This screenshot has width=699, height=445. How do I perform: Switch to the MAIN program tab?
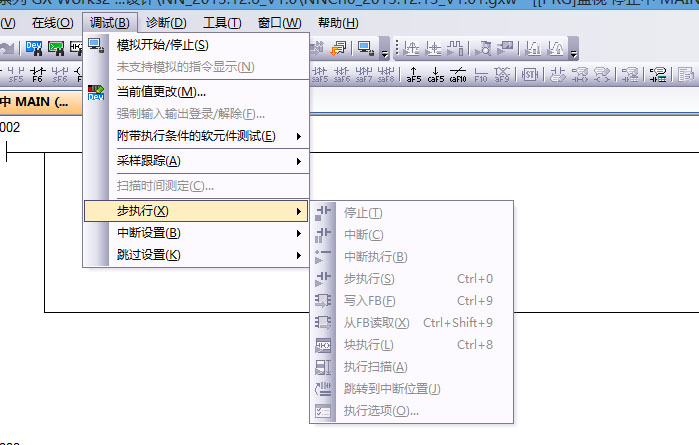tap(35, 102)
